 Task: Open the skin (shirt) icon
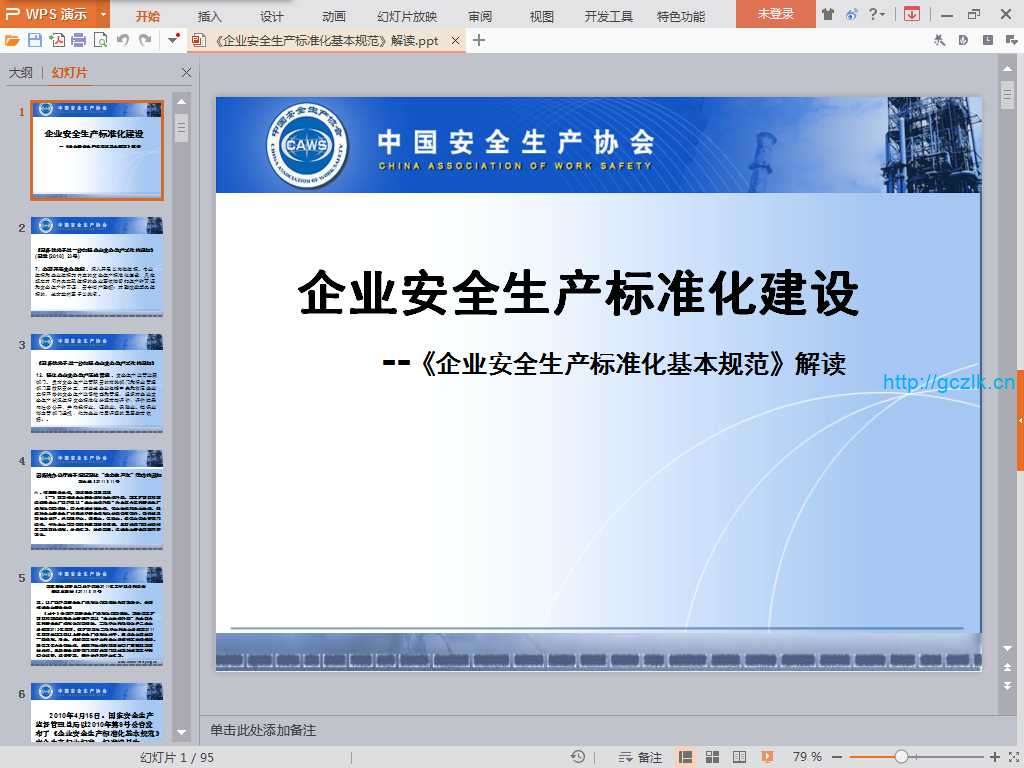[x=828, y=14]
